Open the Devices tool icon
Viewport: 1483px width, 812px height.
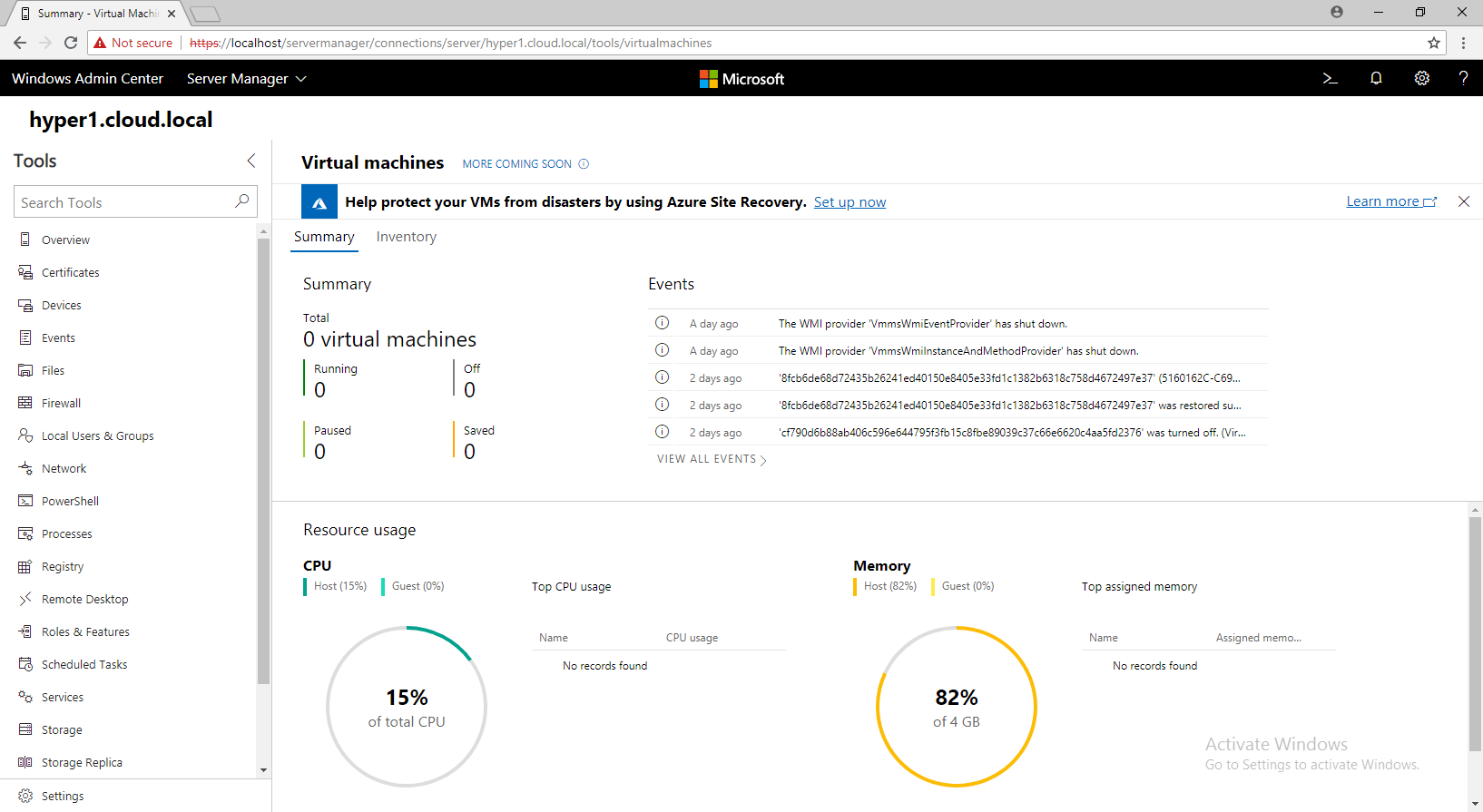(x=25, y=305)
